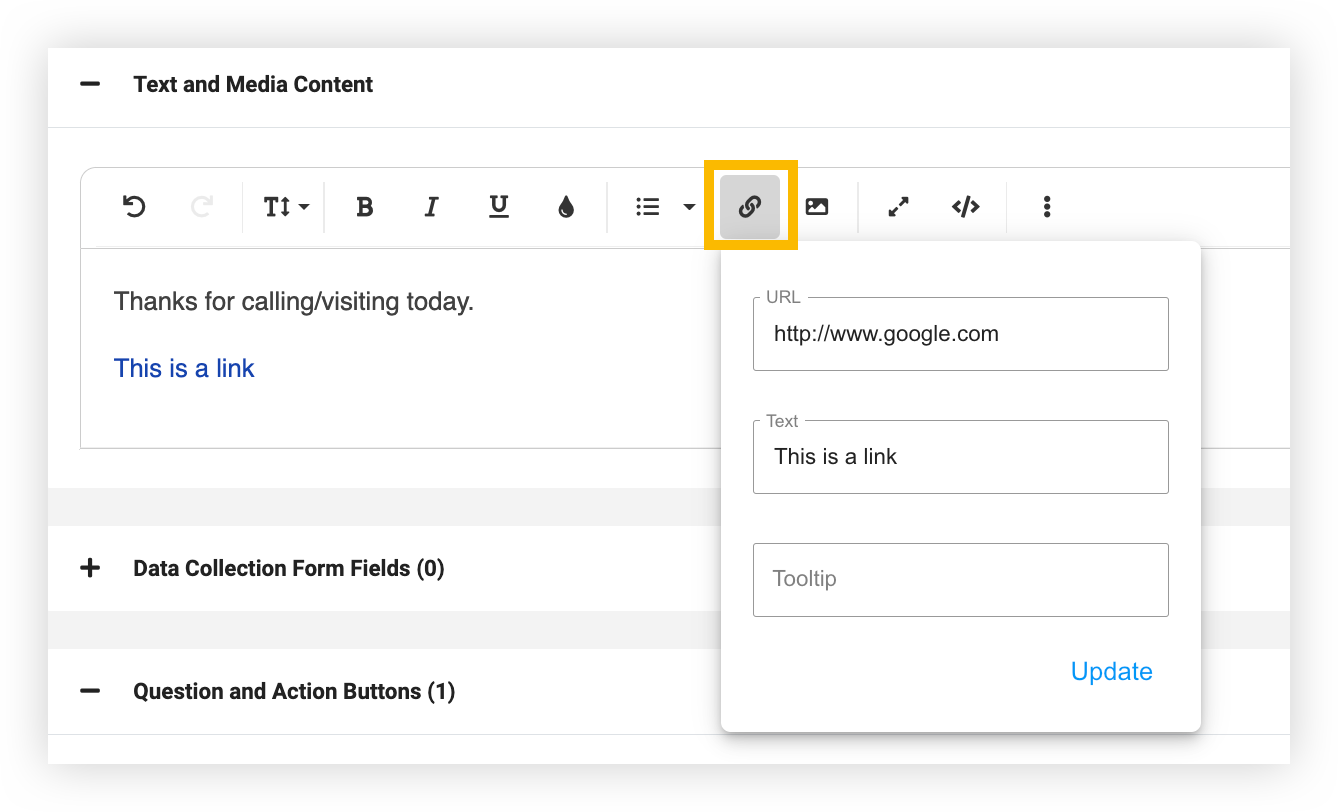
Task: Click the bullet list icon
Action: pyautogui.click(x=648, y=207)
